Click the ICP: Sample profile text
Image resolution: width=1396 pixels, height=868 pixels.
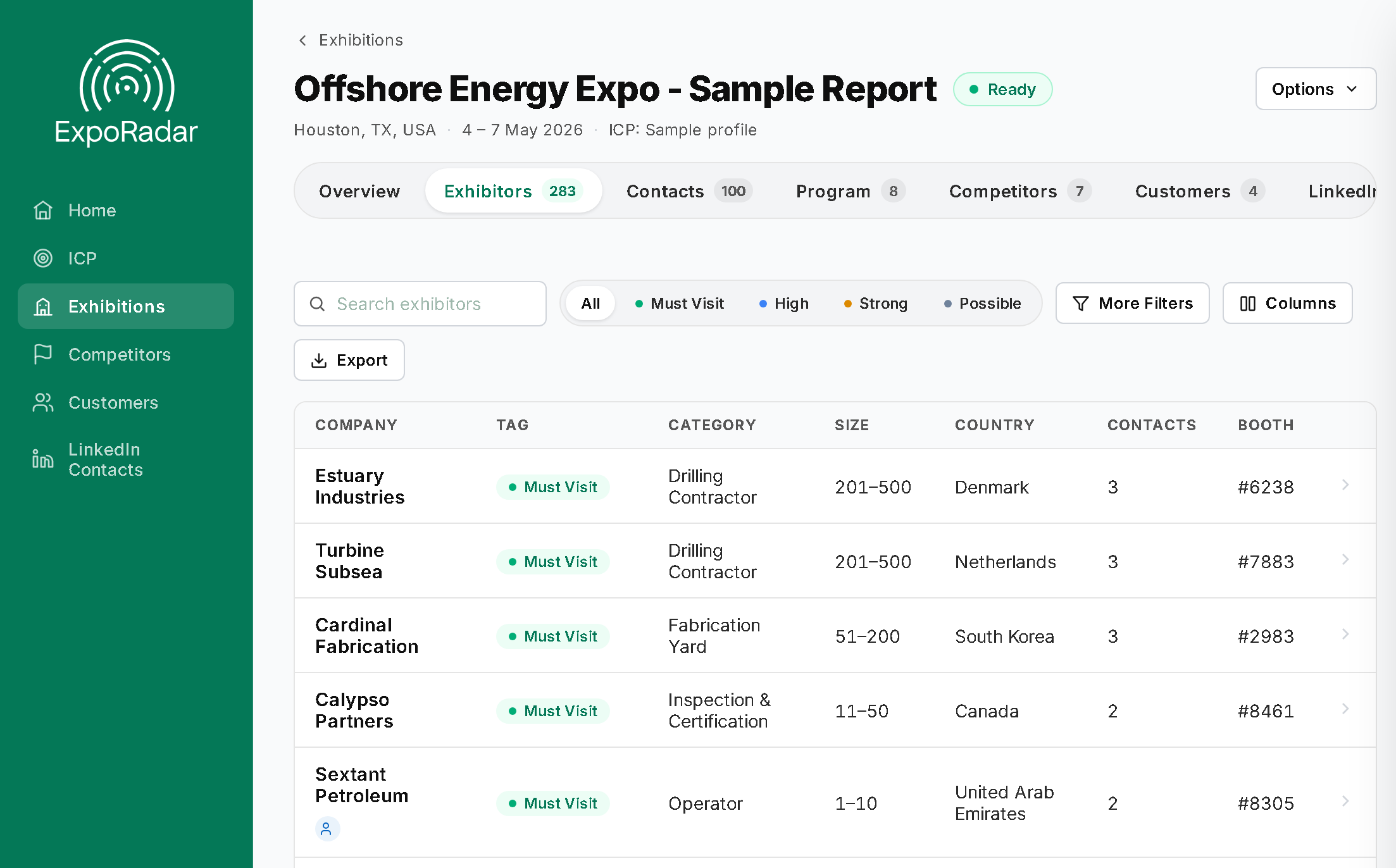pyautogui.click(x=683, y=130)
